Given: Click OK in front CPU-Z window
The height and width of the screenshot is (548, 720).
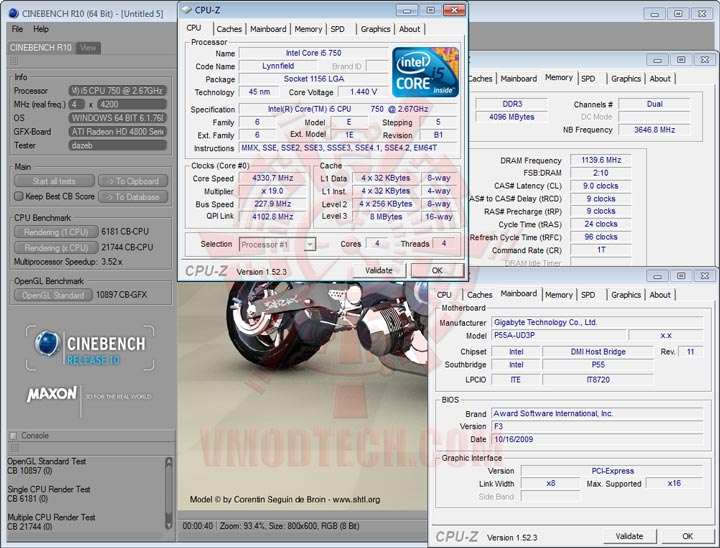Looking at the screenshot, I should (437, 271).
